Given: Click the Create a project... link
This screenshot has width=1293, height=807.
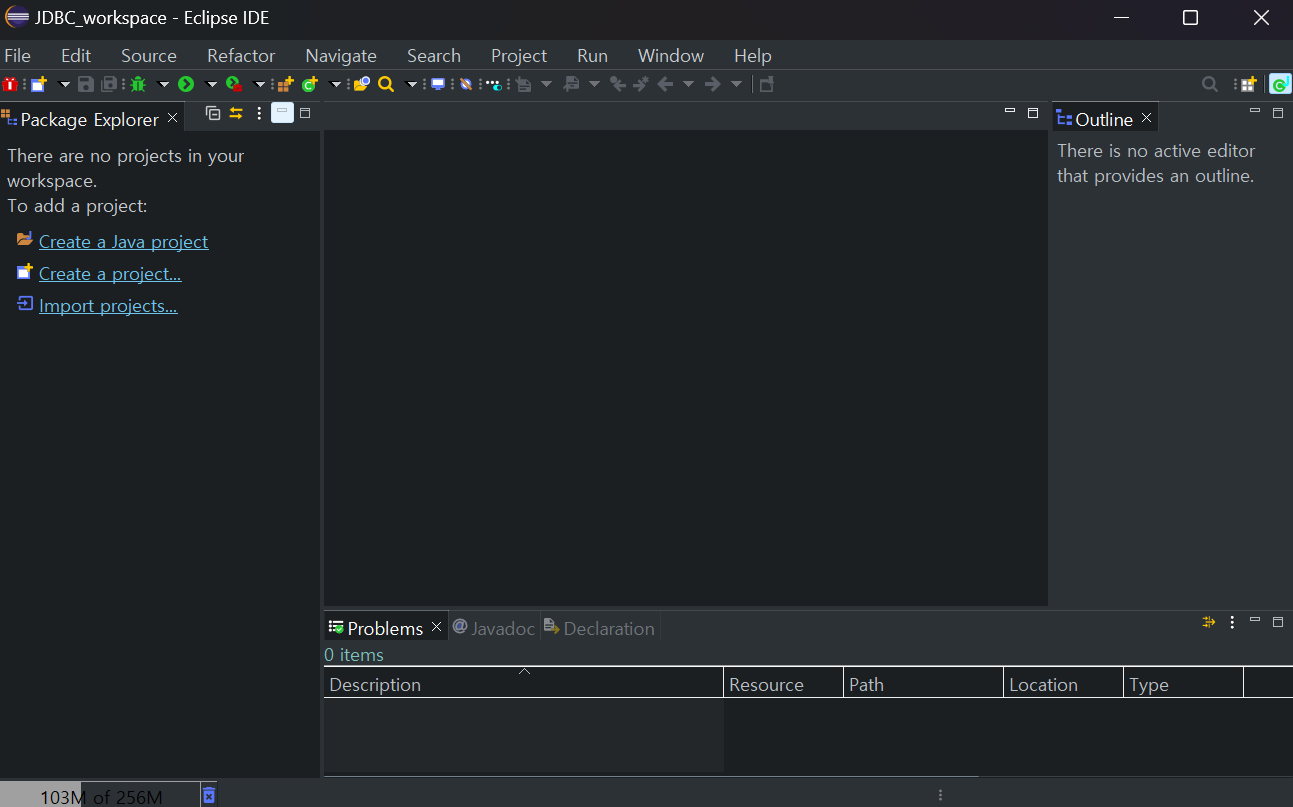Looking at the screenshot, I should tap(110, 274).
